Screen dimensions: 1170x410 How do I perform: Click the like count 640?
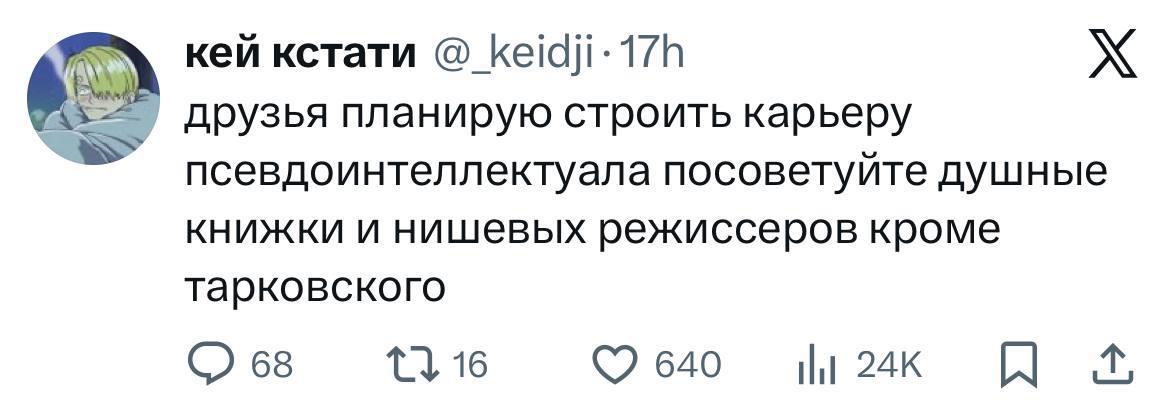coord(687,366)
